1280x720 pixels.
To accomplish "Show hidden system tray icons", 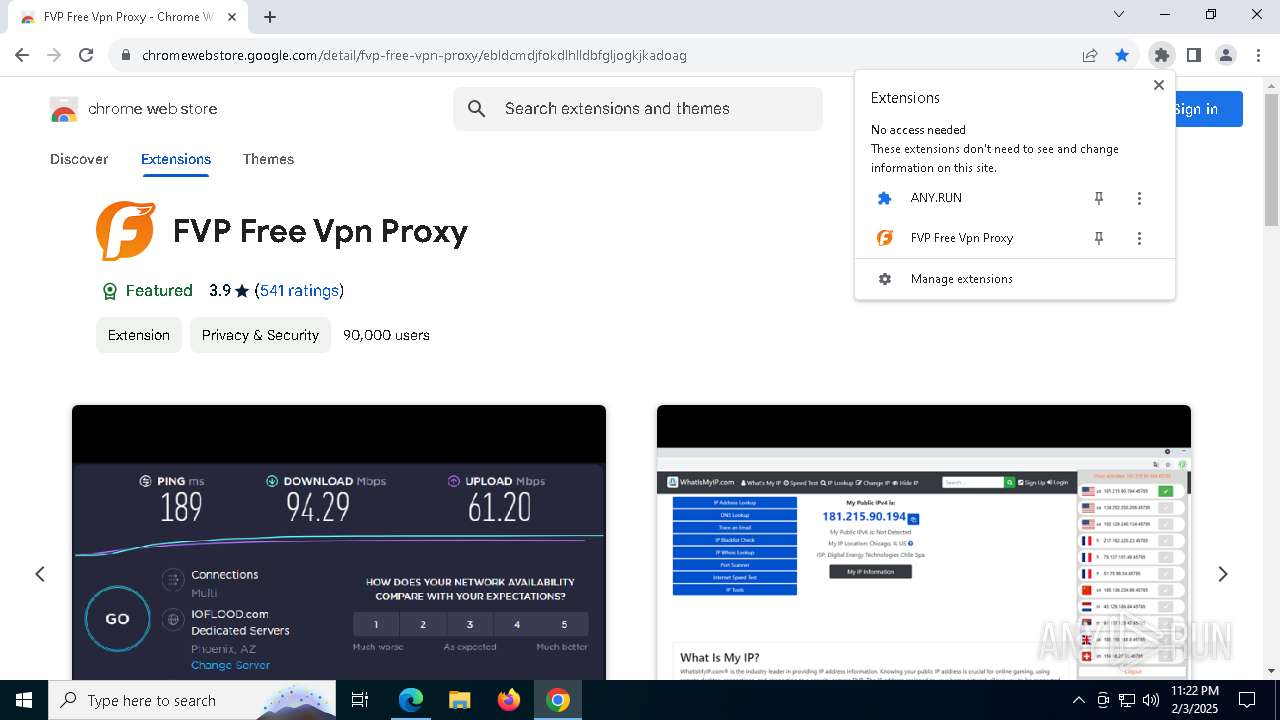I will 1078,700.
